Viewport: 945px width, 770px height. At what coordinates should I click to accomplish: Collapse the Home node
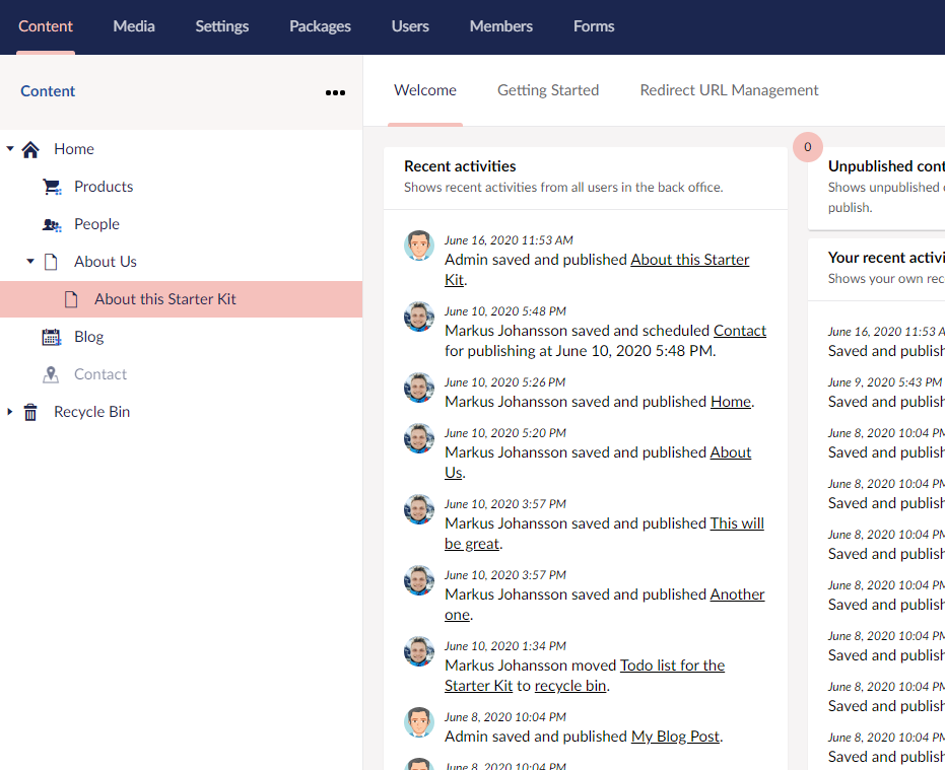(8, 148)
